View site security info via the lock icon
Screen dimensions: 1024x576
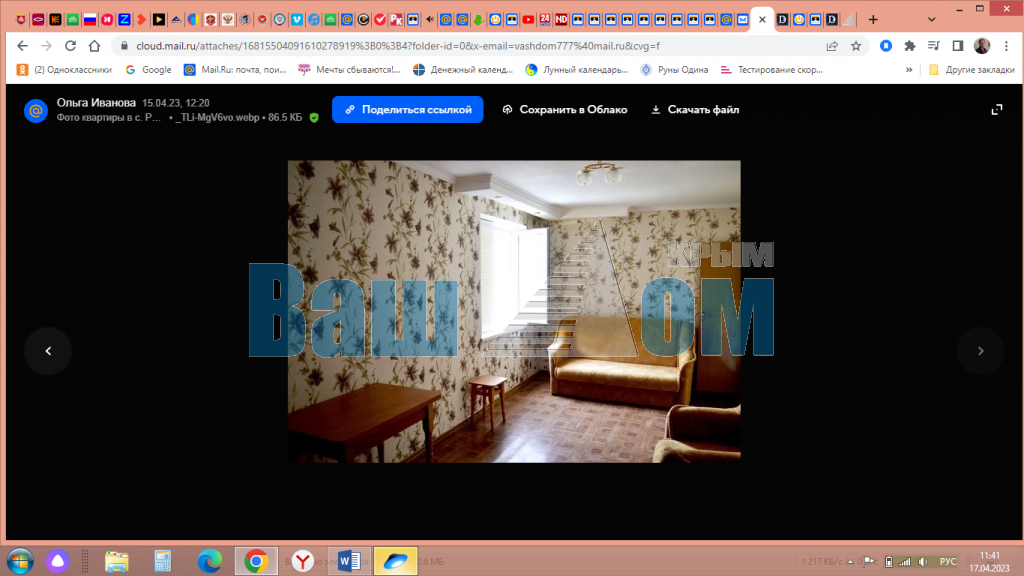click(124, 46)
